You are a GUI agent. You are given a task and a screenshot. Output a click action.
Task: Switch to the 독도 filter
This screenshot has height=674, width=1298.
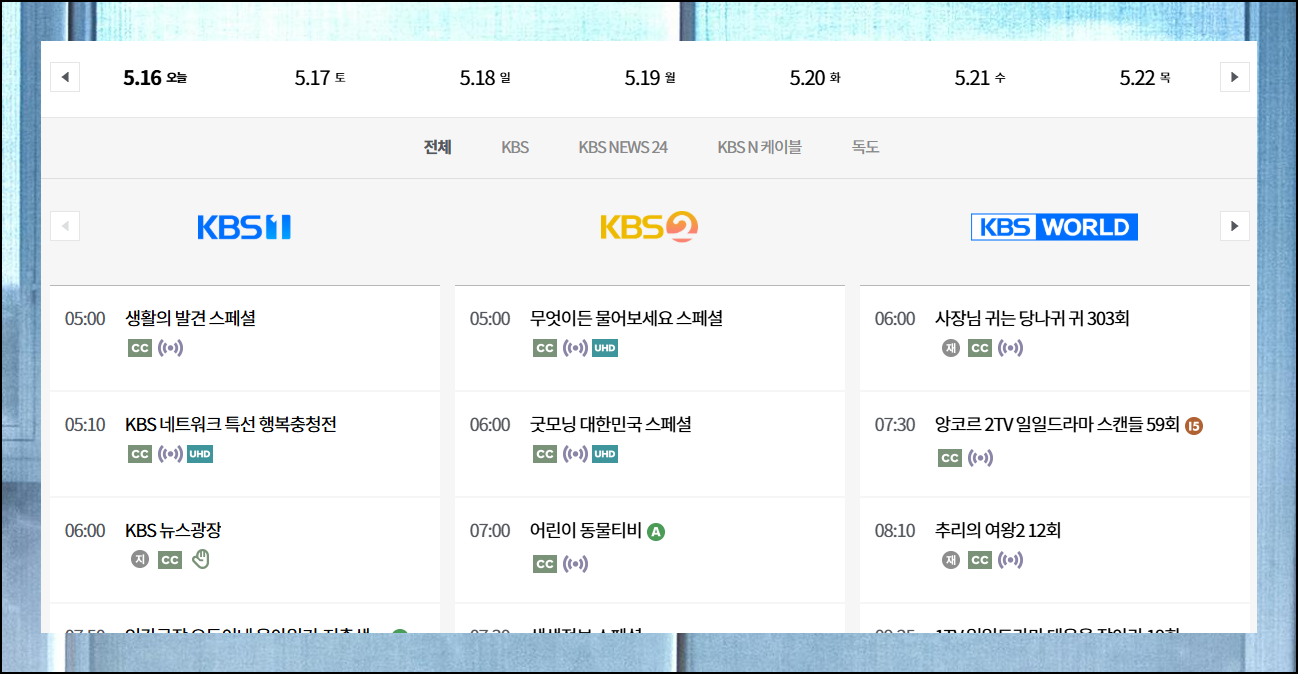point(866,147)
